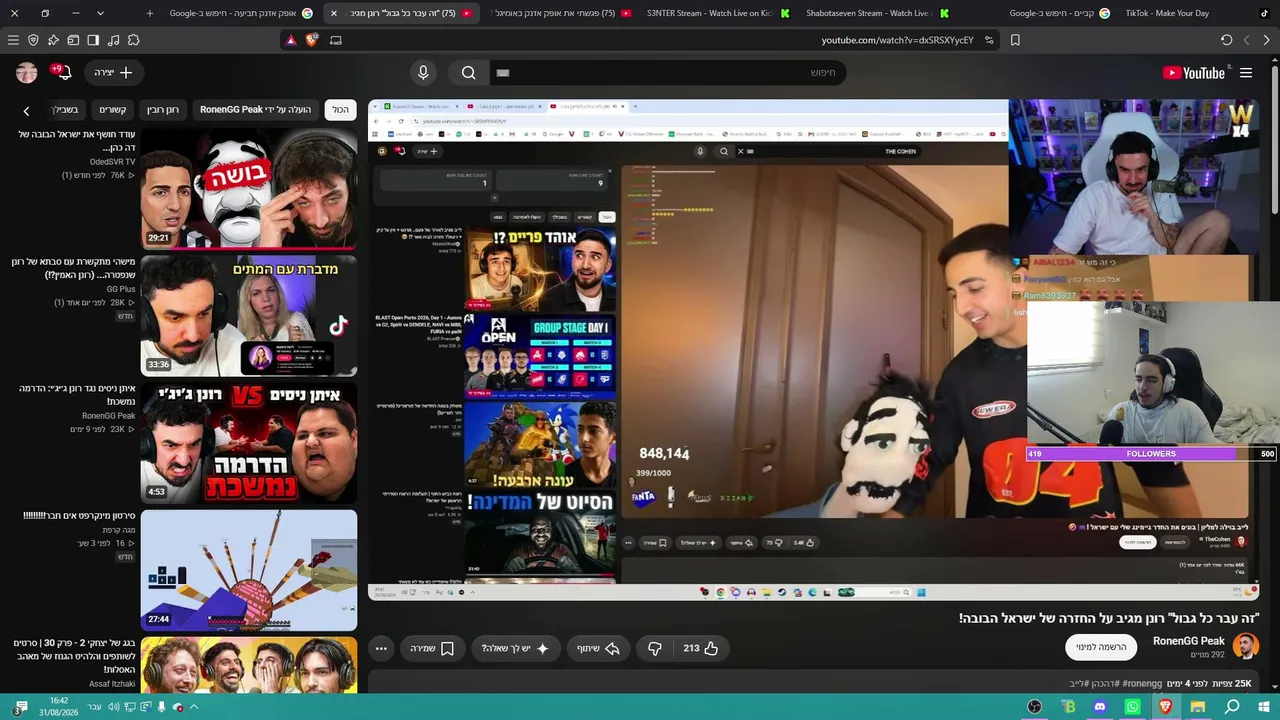Dislike the current video
The image size is (1280, 720).
(x=655, y=648)
